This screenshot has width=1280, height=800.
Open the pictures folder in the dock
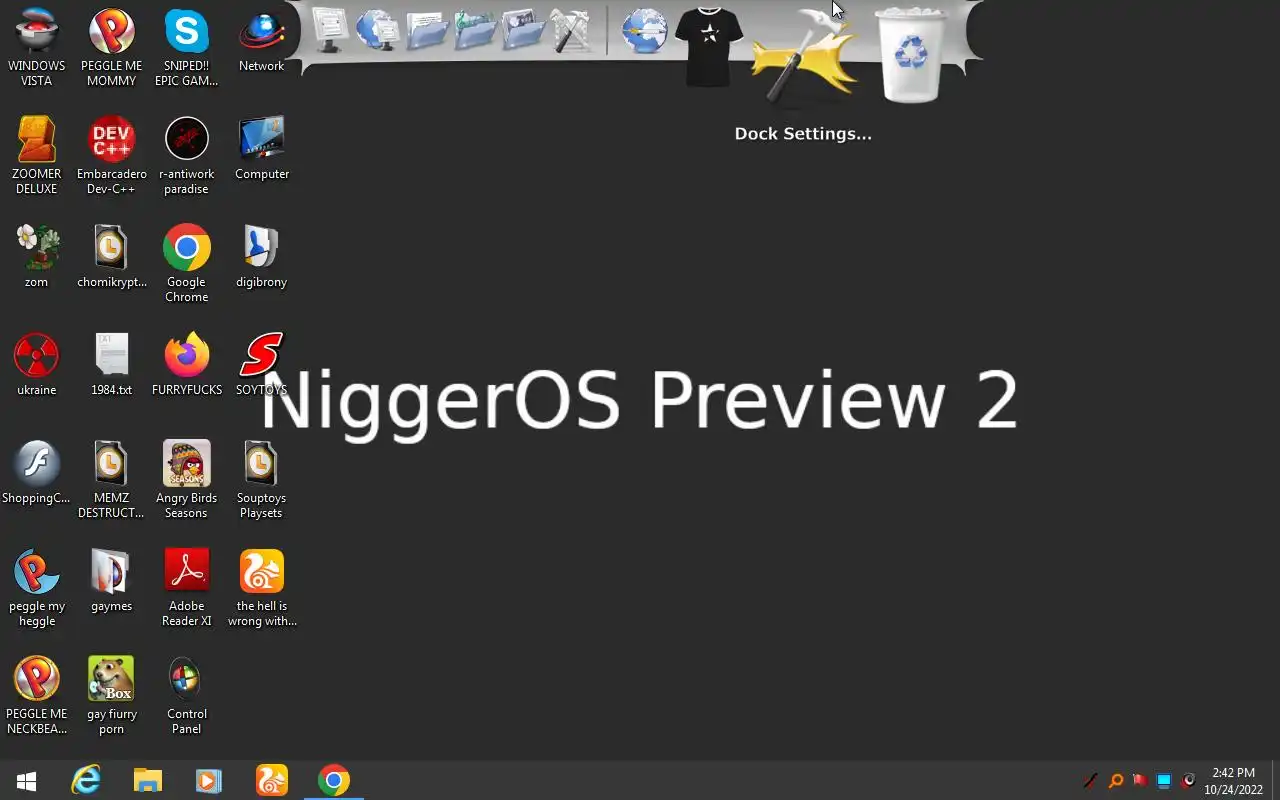(523, 29)
